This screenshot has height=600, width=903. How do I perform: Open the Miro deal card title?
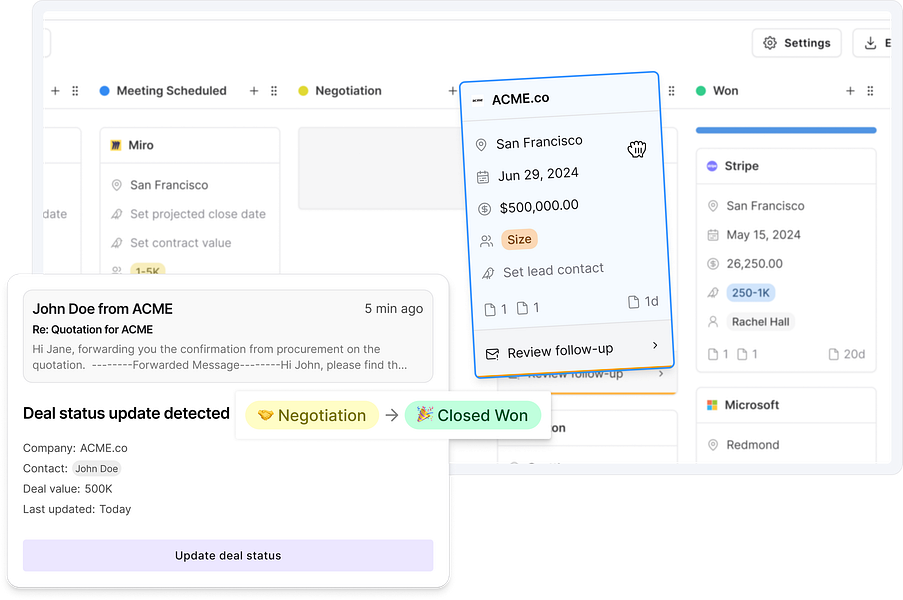point(141,145)
